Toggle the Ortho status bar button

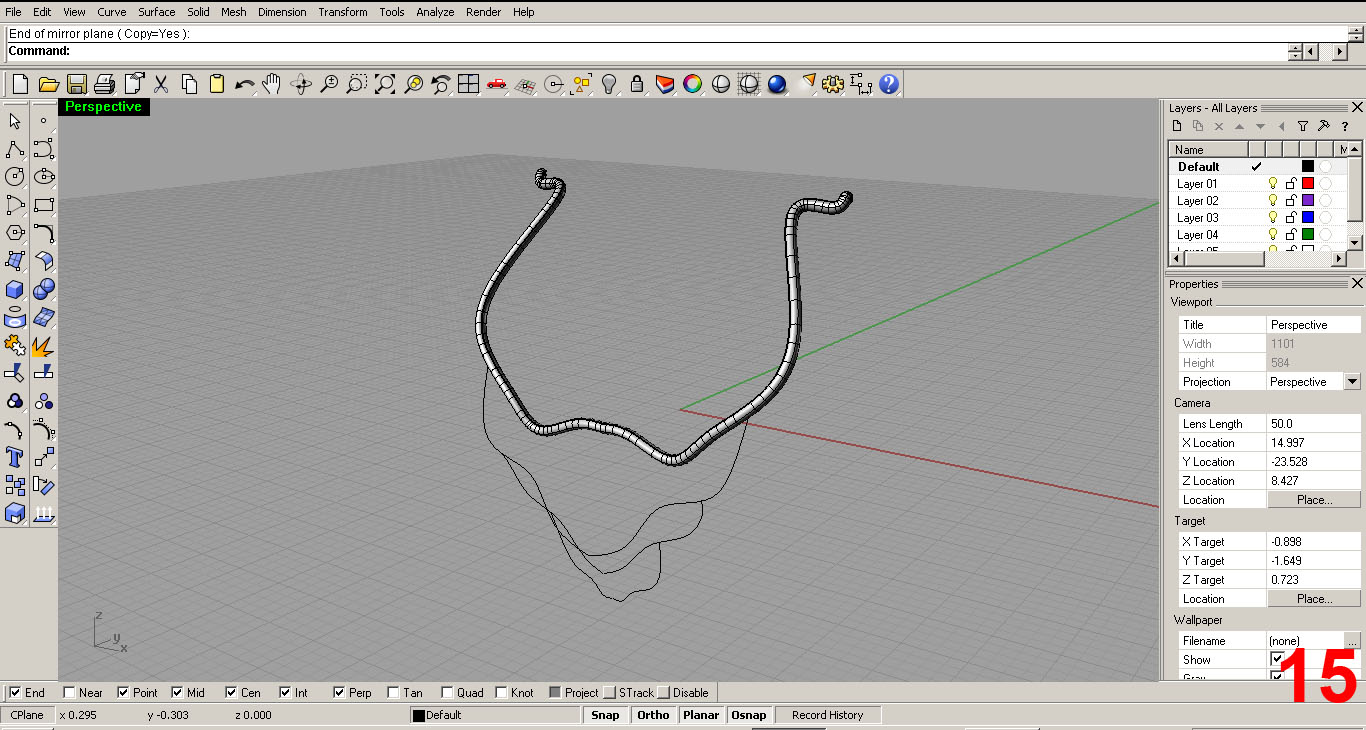tap(653, 715)
